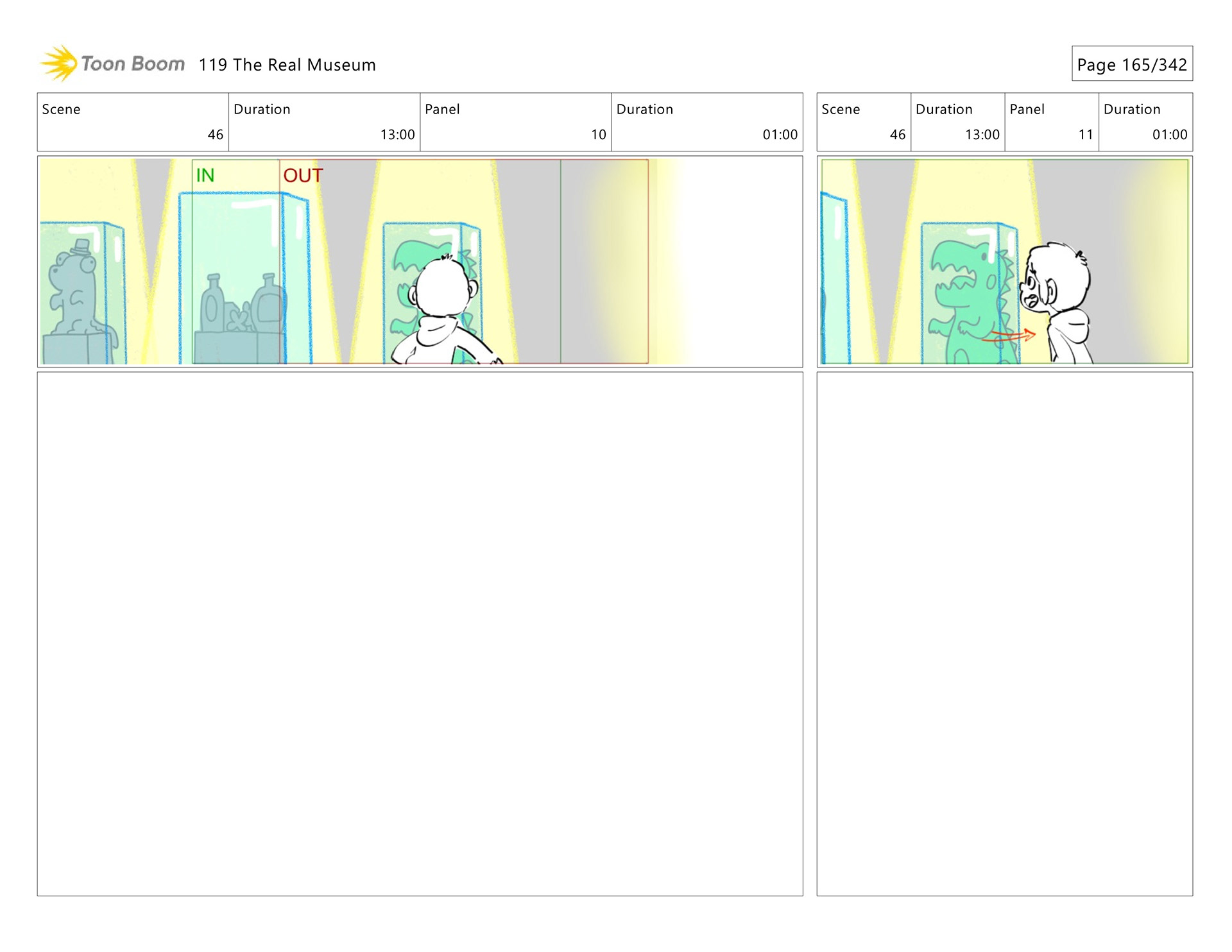Click the Page 165/342 box
Screen dimensions: 1232x952
pyautogui.click(x=1131, y=64)
